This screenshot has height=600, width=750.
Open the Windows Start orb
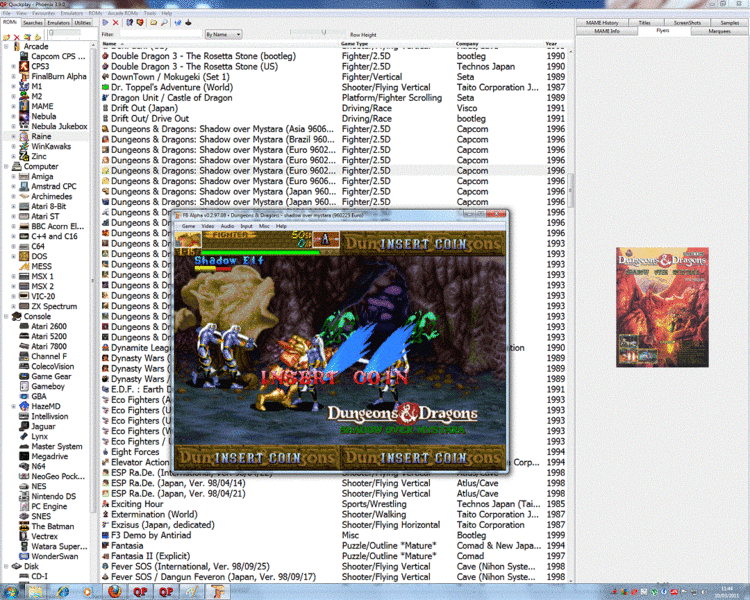[x=11, y=592]
